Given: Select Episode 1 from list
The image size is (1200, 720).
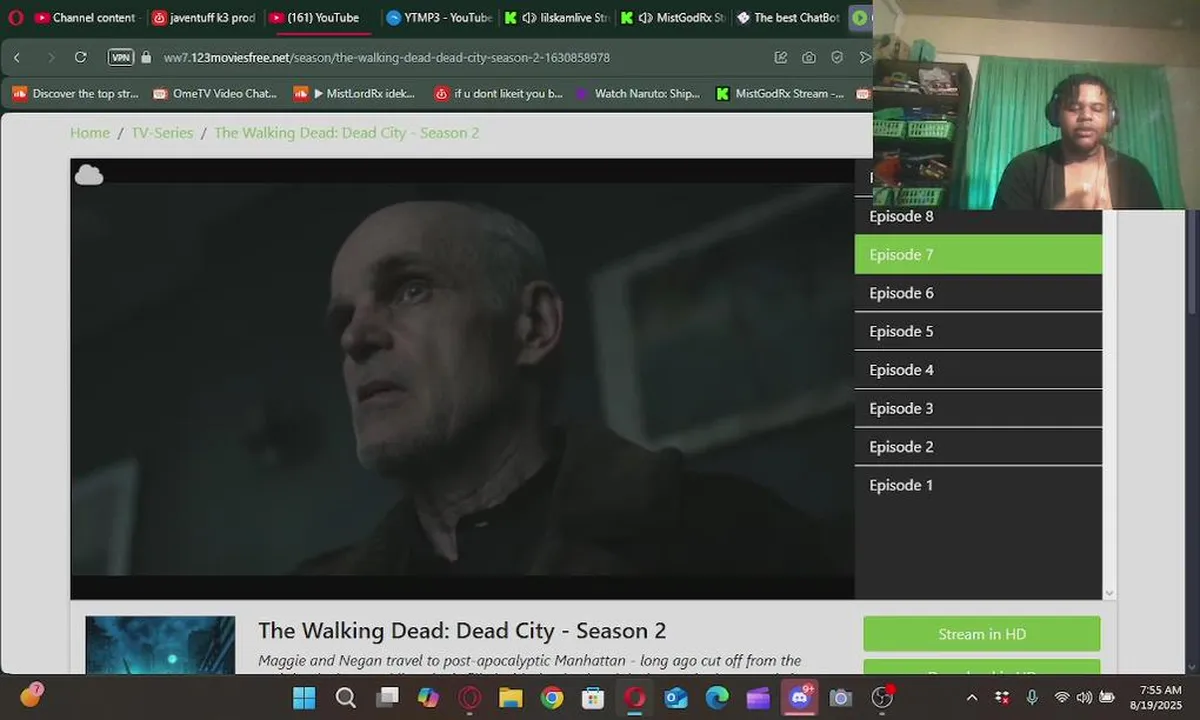Looking at the screenshot, I should pyautogui.click(x=978, y=485).
